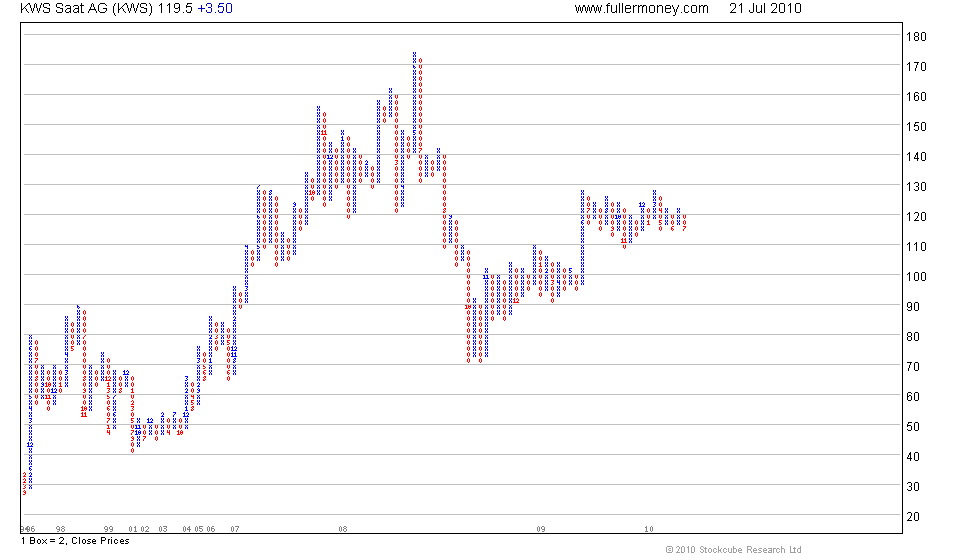Click the price change value '+3.50'
980x560 pixels.
[215, 9]
